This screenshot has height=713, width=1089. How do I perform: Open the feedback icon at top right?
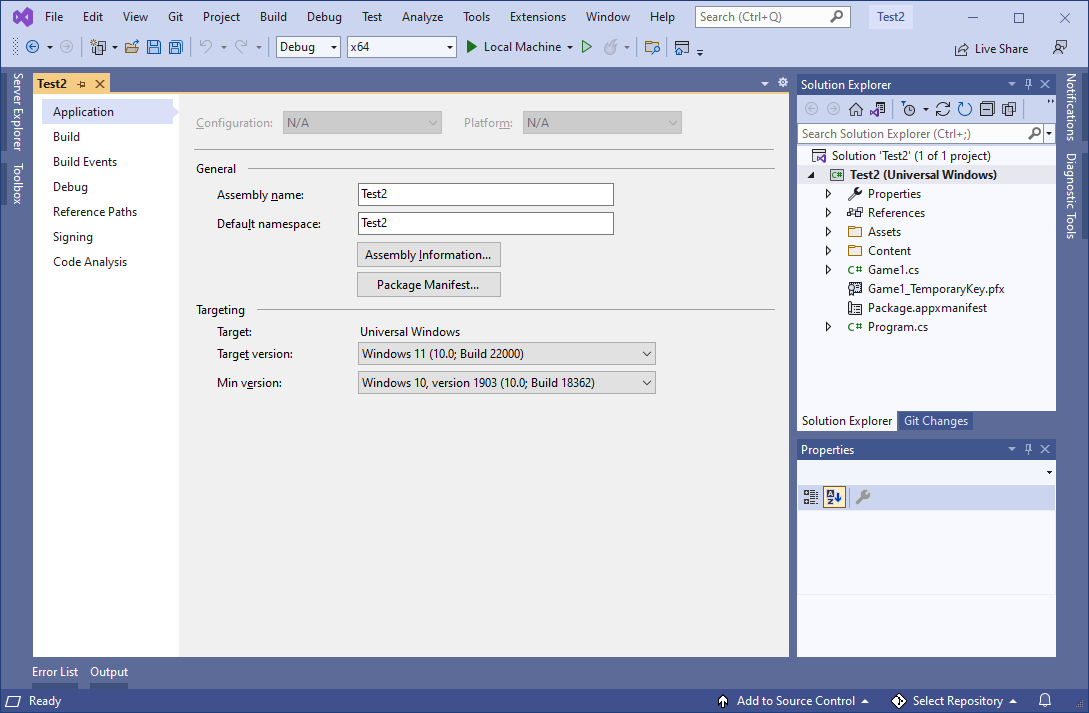tap(1060, 47)
